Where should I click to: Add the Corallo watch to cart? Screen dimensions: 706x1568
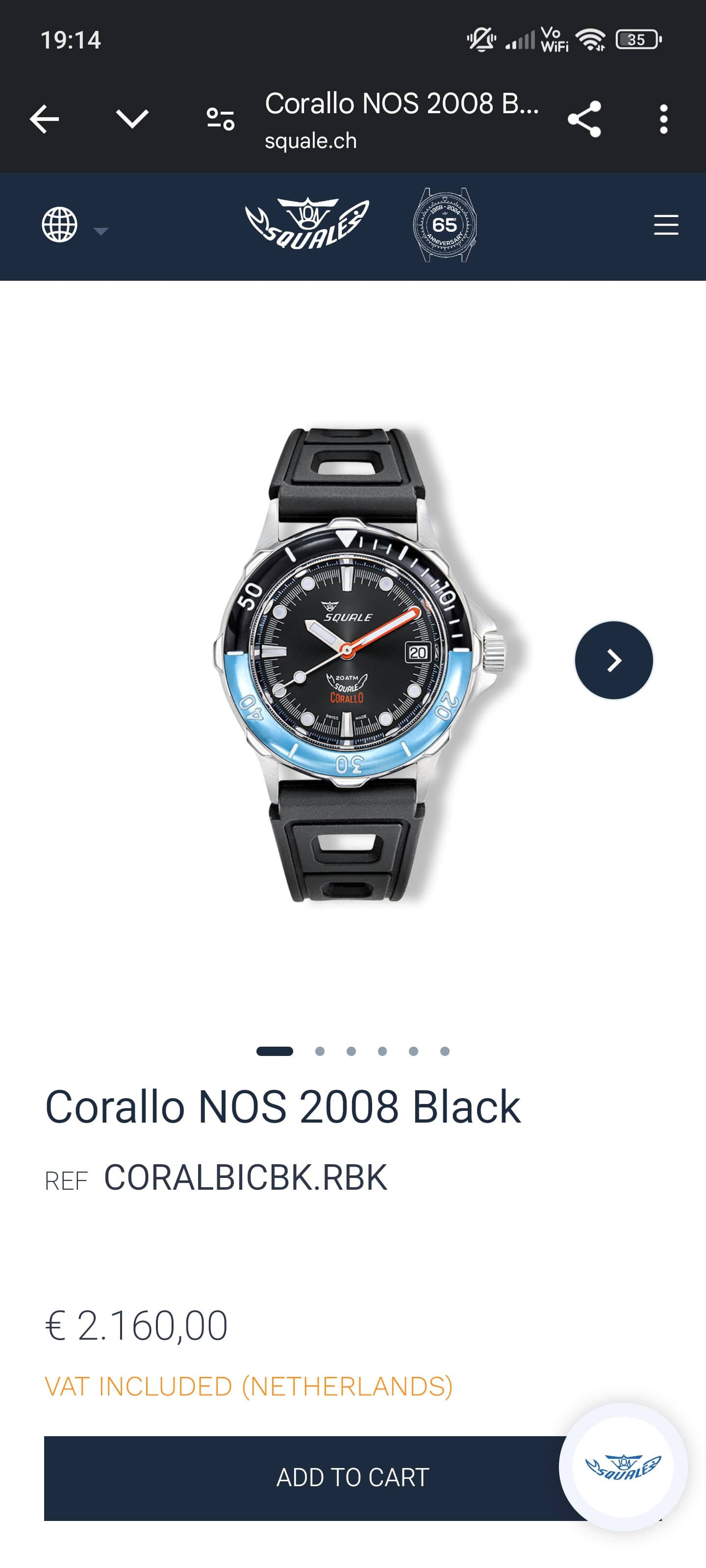coord(353,1478)
